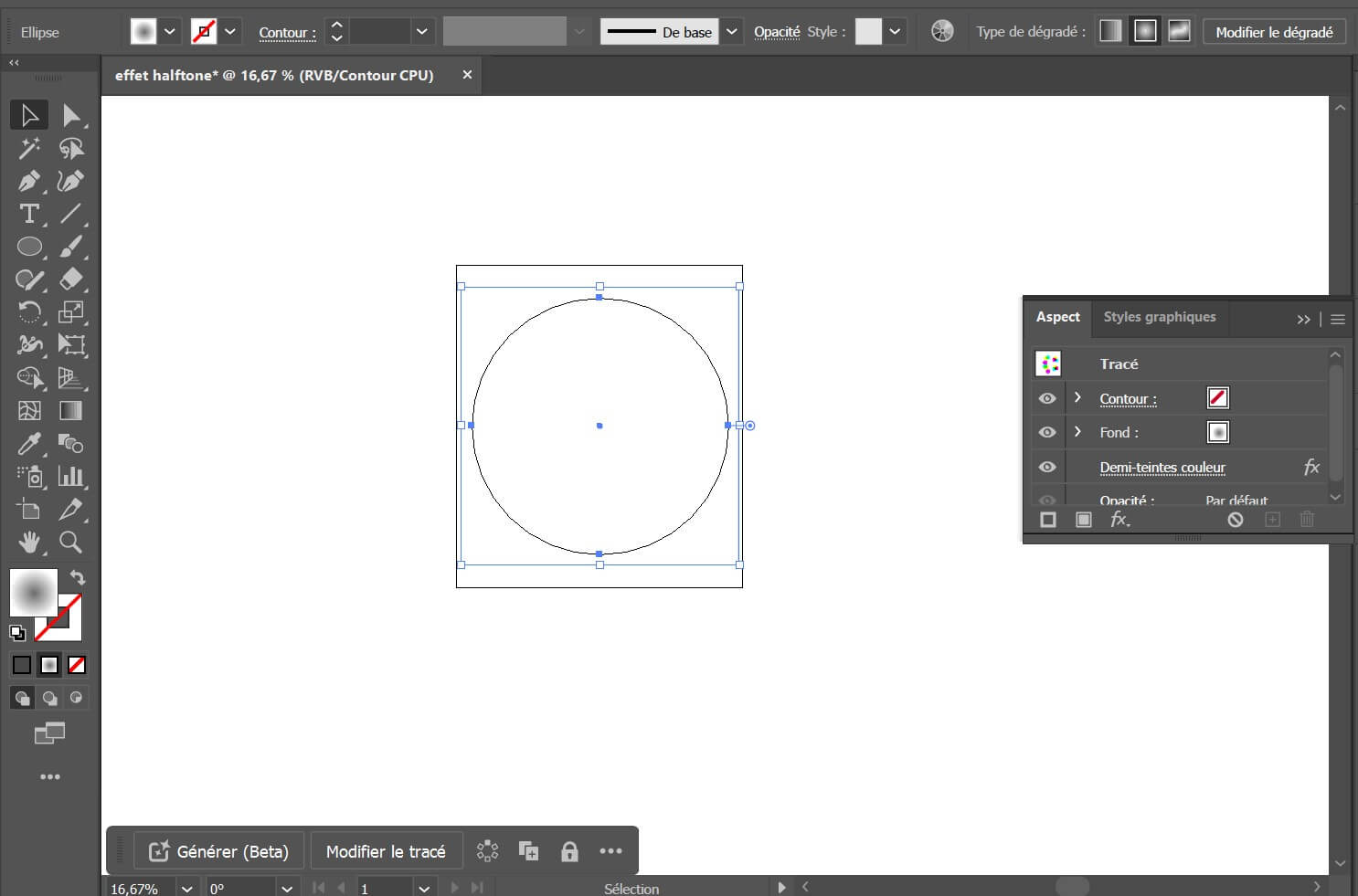This screenshot has height=896, width=1358.
Task: Select the Pen tool
Action: 29,181
